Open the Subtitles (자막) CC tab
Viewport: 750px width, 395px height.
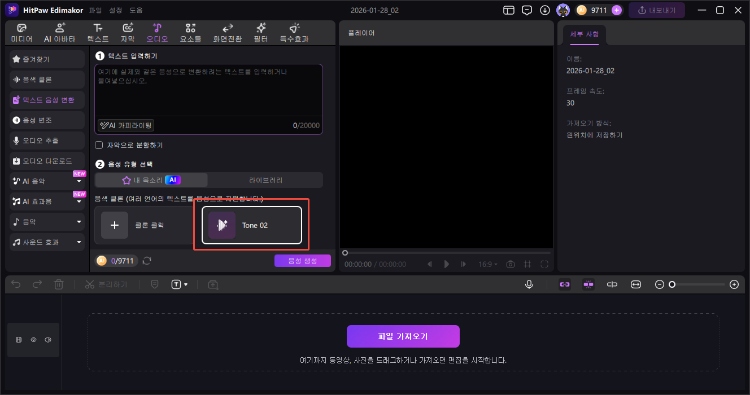[x=128, y=33]
